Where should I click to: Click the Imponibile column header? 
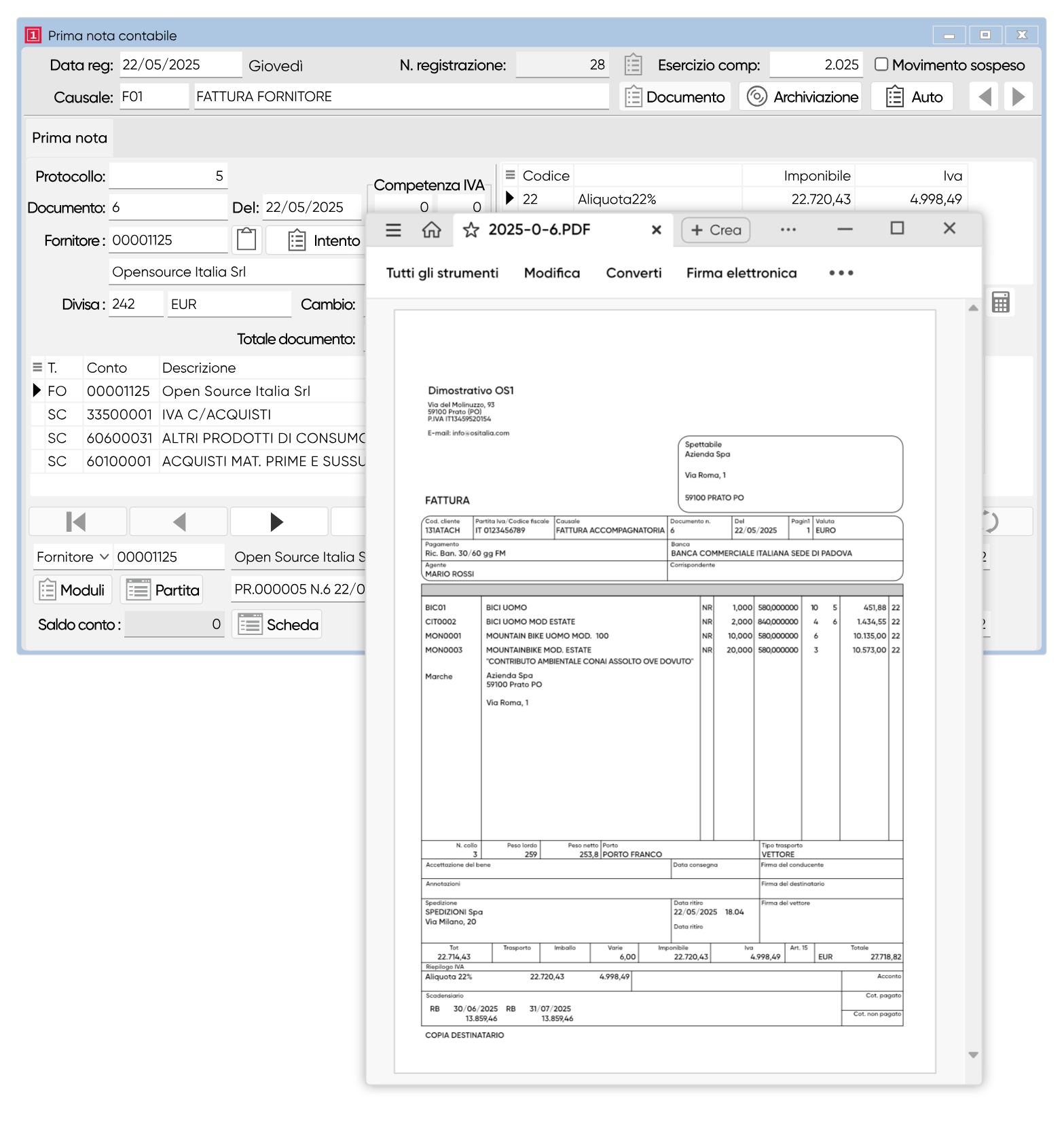(x=799, y=176)
